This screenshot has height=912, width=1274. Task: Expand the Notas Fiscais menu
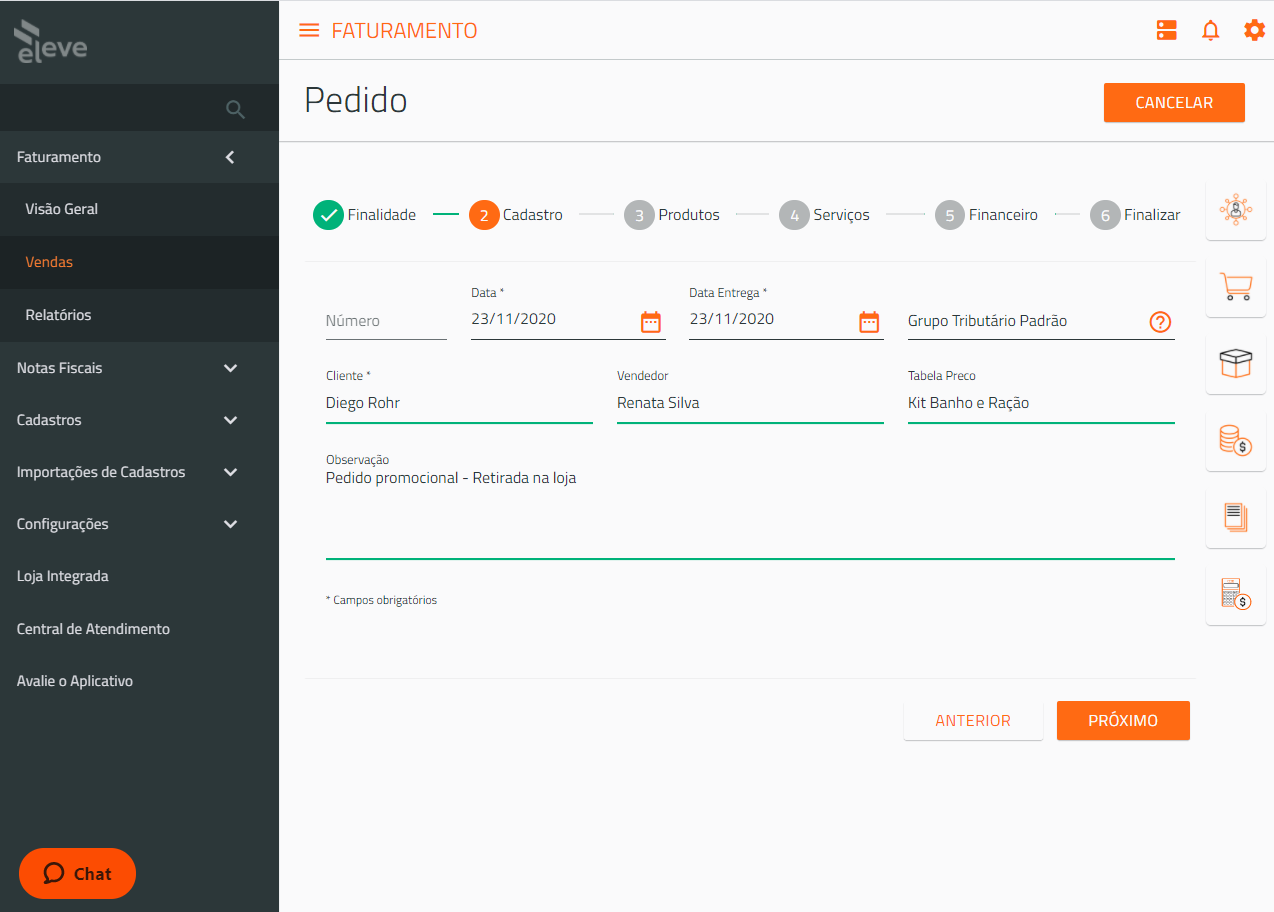pyautogui.click(x=230, y=368)
